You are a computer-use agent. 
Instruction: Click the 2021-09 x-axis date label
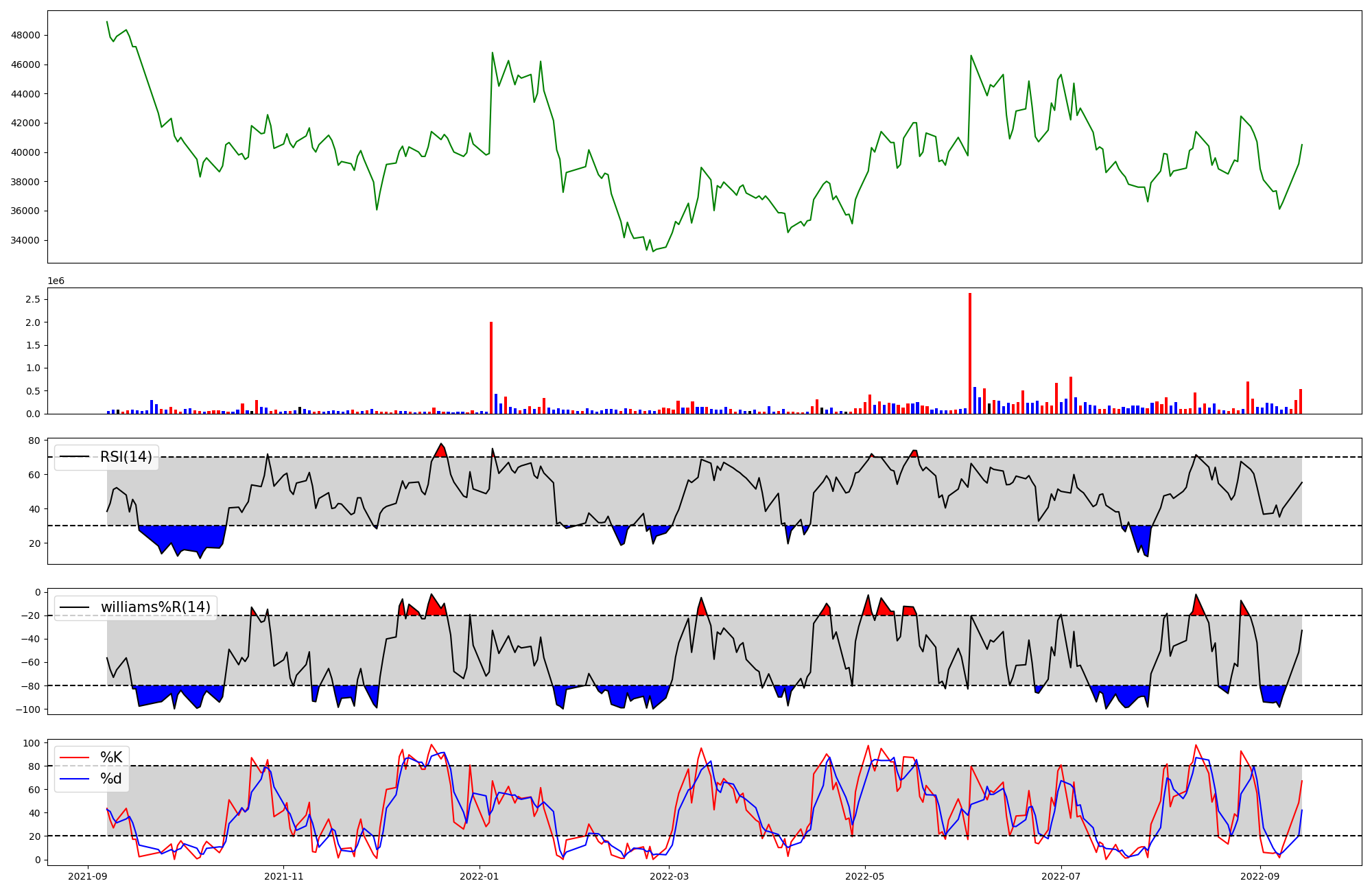[x=87, y=876]
